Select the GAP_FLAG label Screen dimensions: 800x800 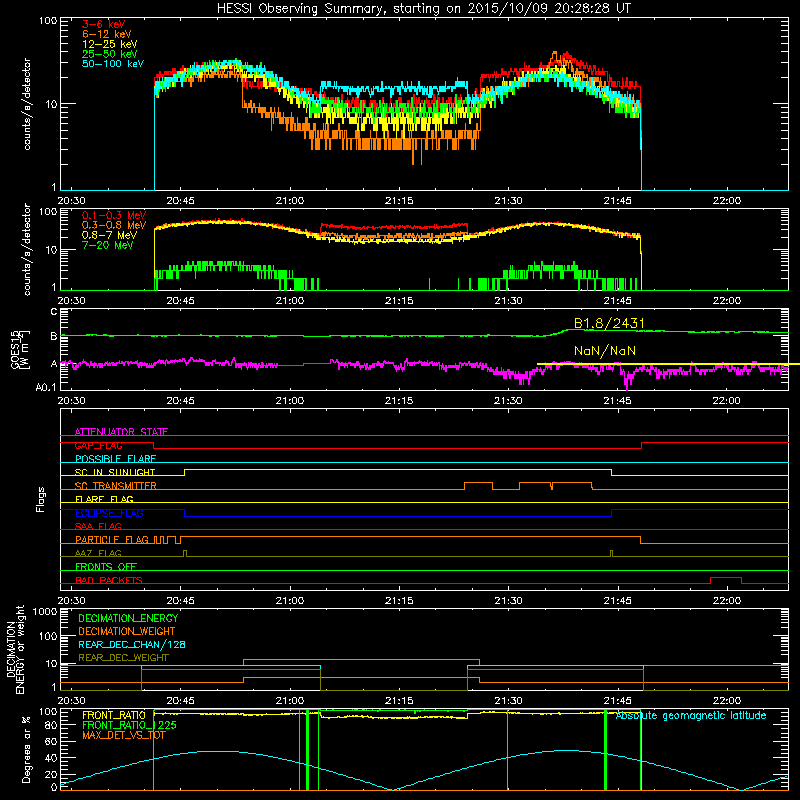(x=98, y=445)
